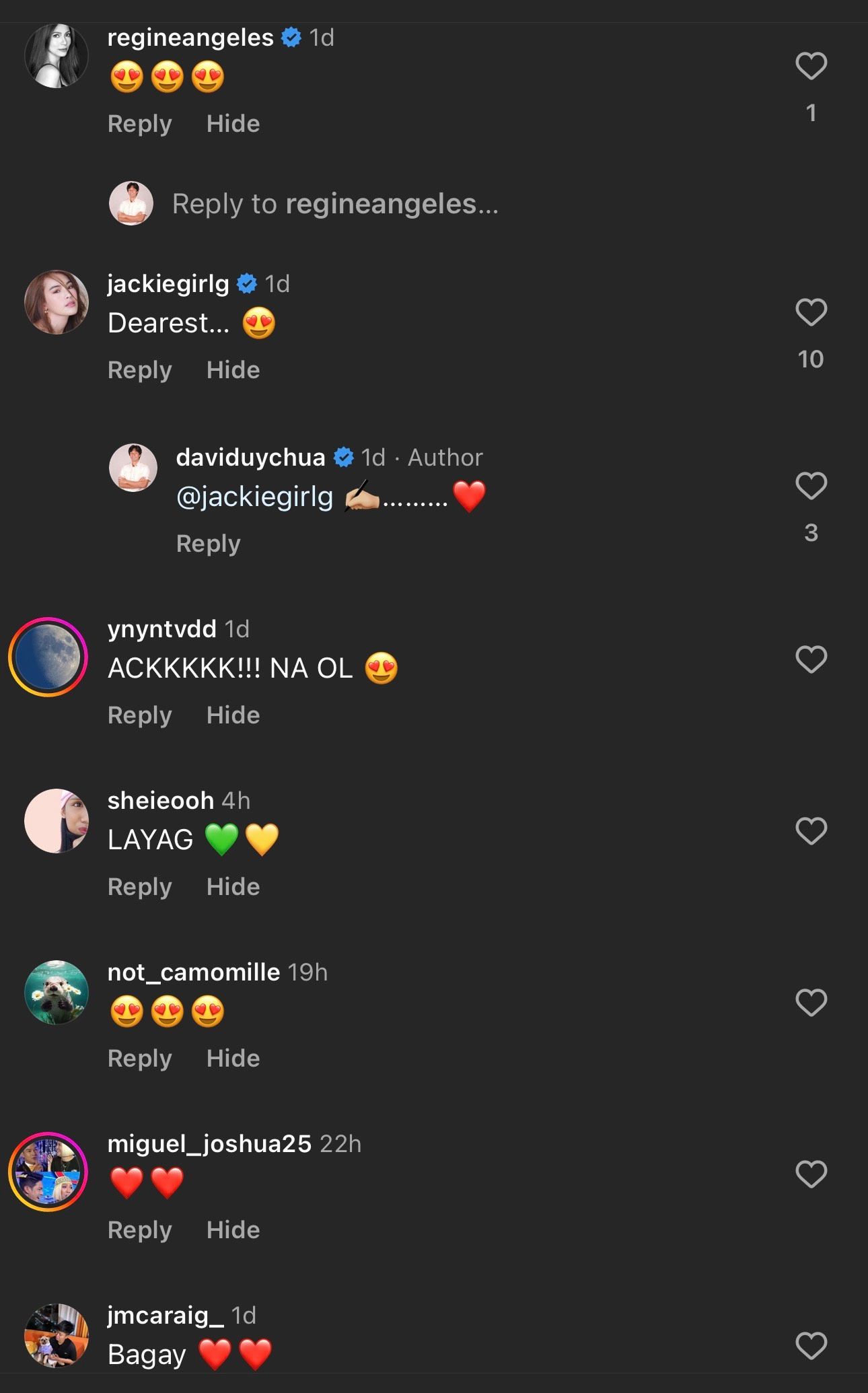
Task: Open regineangeles' profile picture
Action: (x=57, y=56)
